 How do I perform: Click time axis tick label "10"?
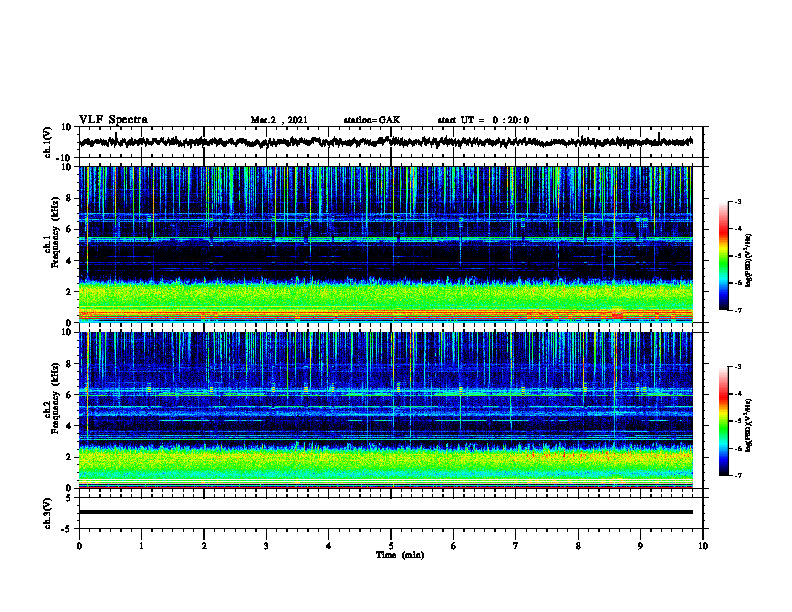coord(703,546)
